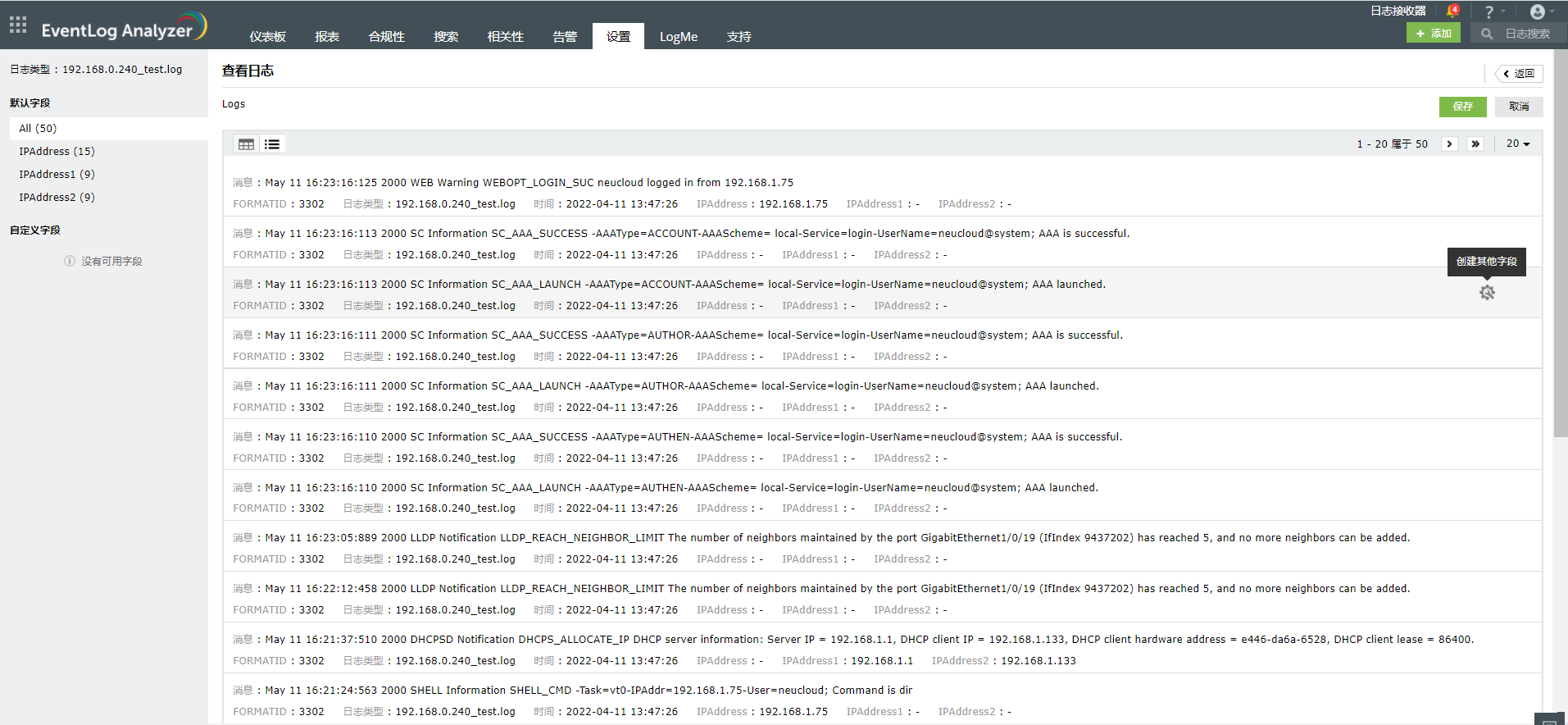Click the 取消 button

[1519, 107]
